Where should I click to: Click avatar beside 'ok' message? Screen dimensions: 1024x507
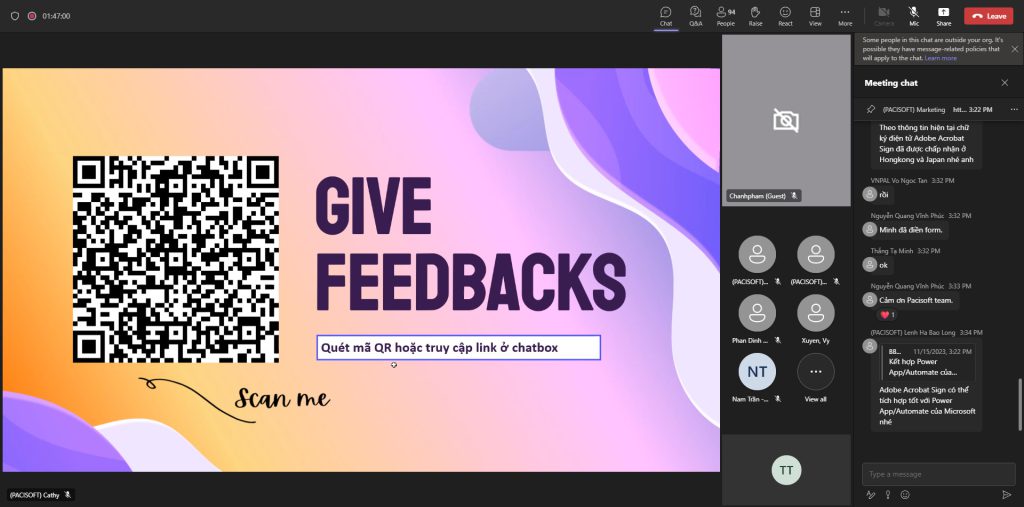(x=869, y=265)
